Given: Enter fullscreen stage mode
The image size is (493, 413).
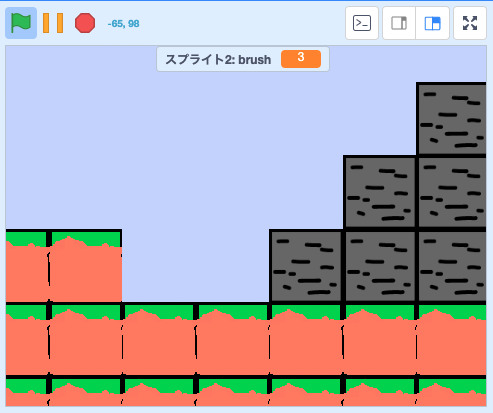Looking at the screenshot, I should pos(470,23).
